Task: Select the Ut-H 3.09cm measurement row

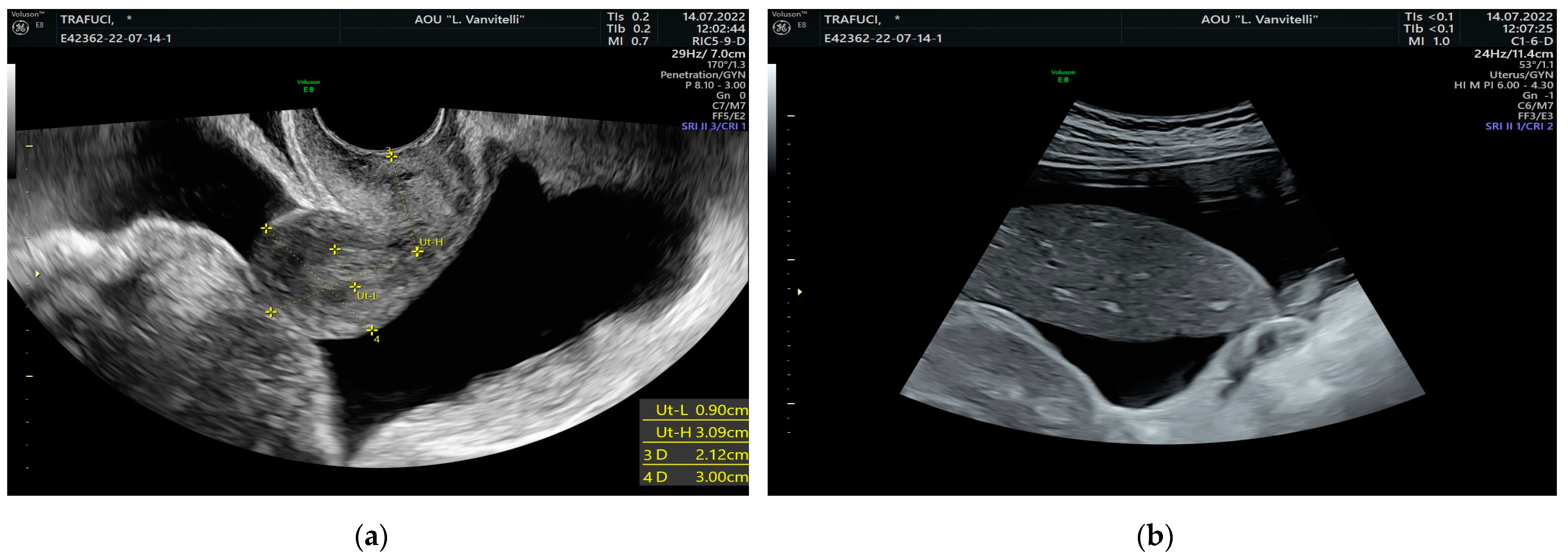Action: pos(695,432)
